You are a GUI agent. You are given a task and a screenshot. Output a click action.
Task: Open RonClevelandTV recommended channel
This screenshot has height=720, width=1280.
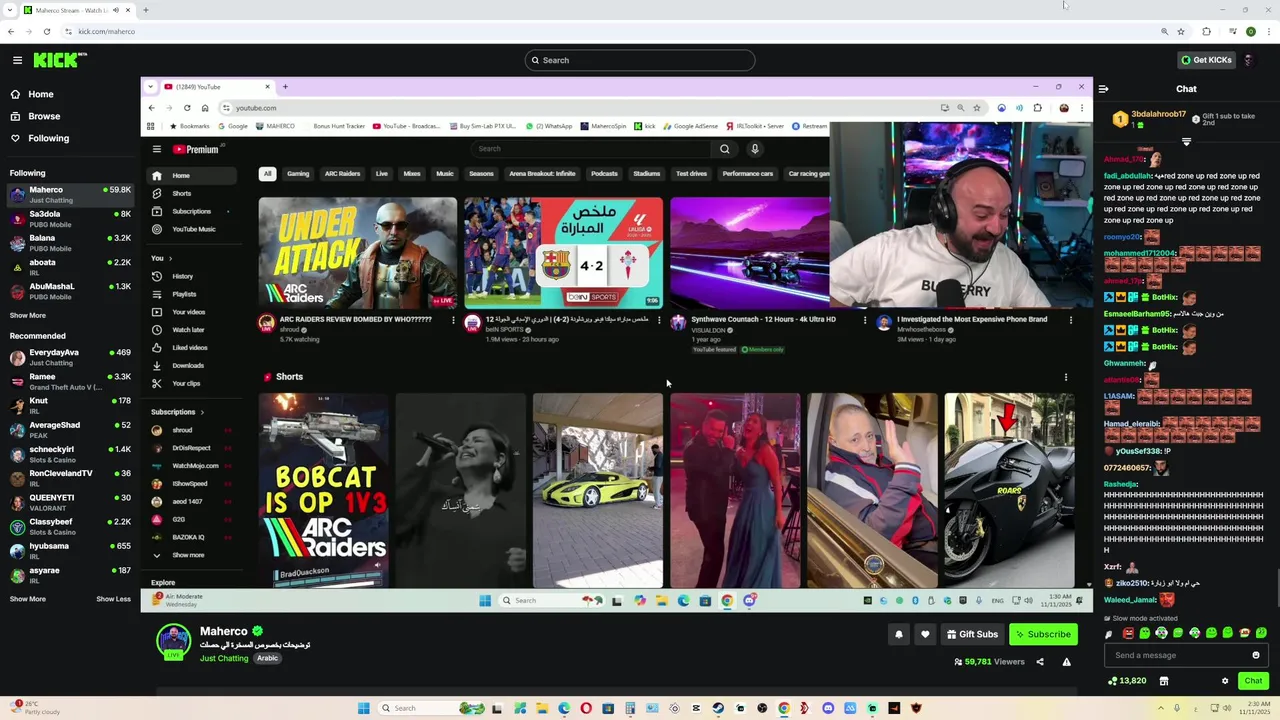pos(70,478)
